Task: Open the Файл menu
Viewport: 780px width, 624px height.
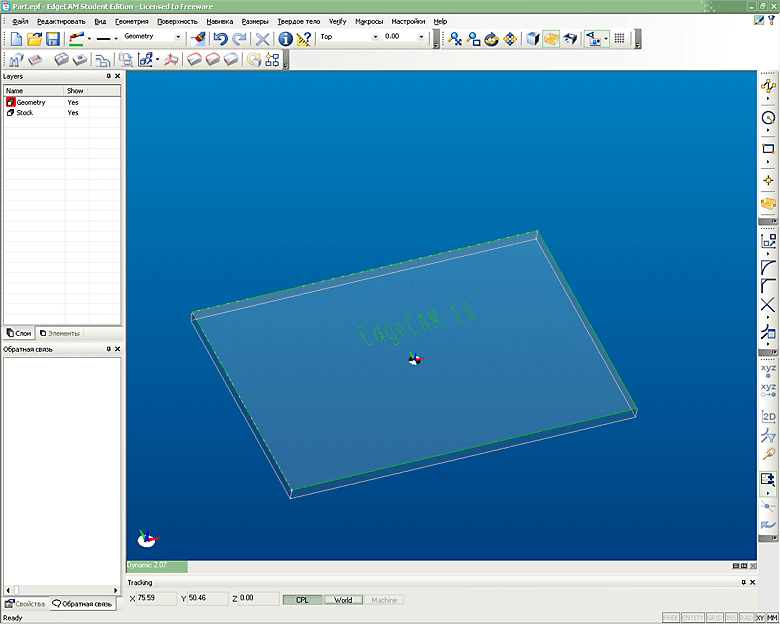Action: [x=20, y=21]
